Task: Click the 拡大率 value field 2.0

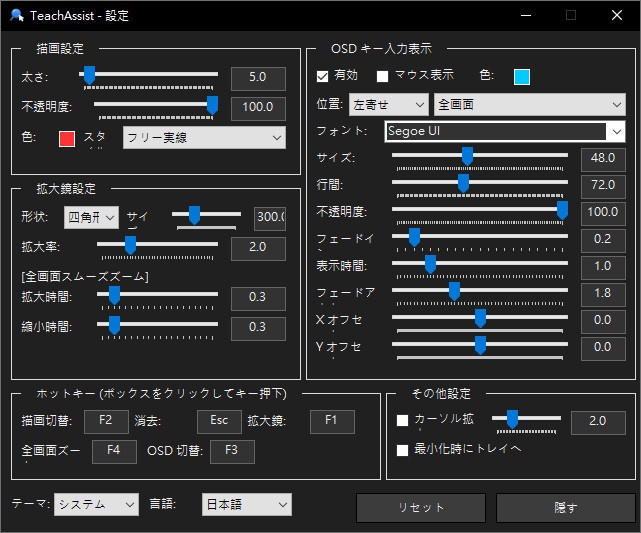Action: [258, 249]
